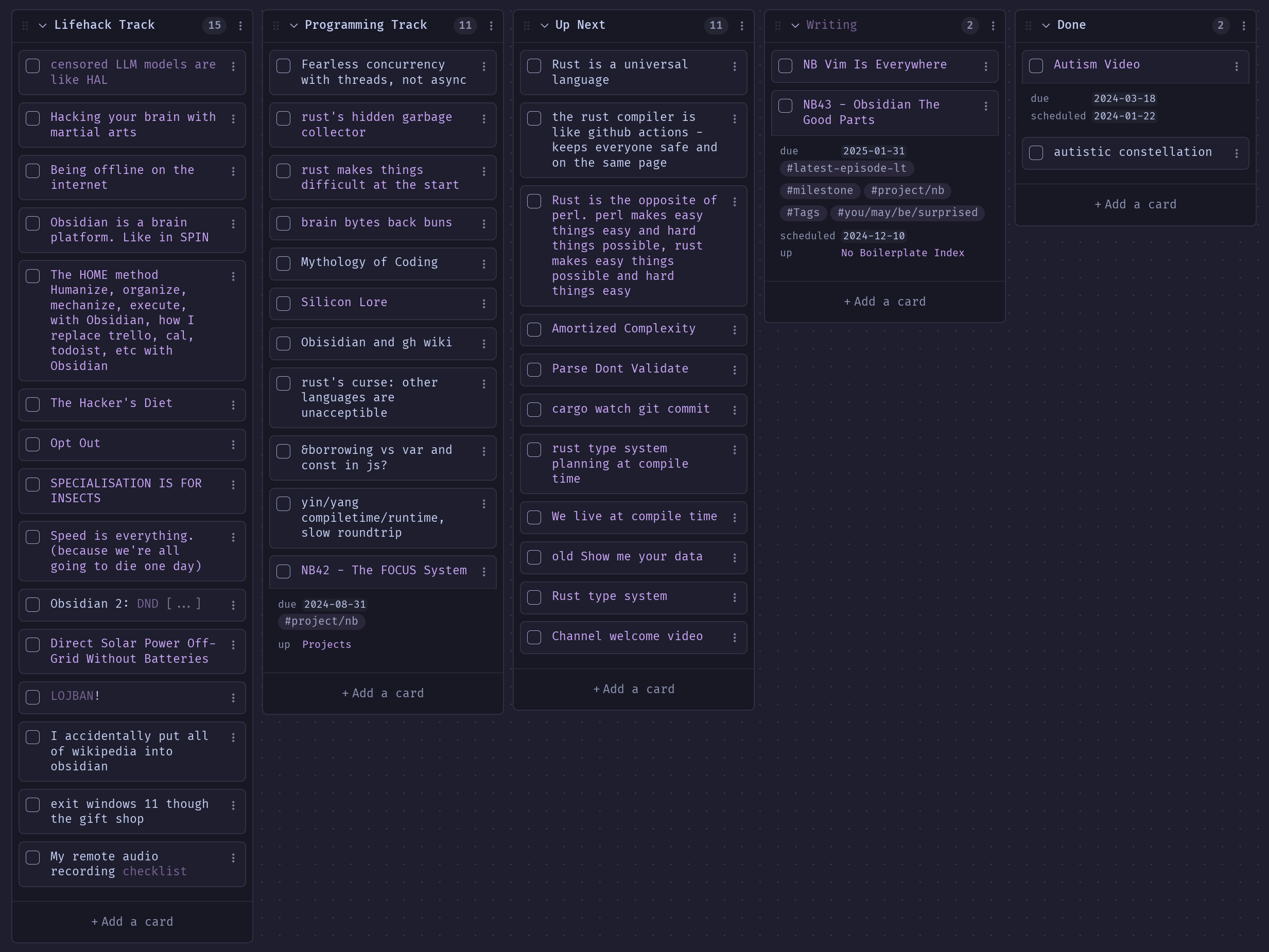1269x952 pixels.
Task: Click the Writing lane drag handle
Action: click(778, 26)
